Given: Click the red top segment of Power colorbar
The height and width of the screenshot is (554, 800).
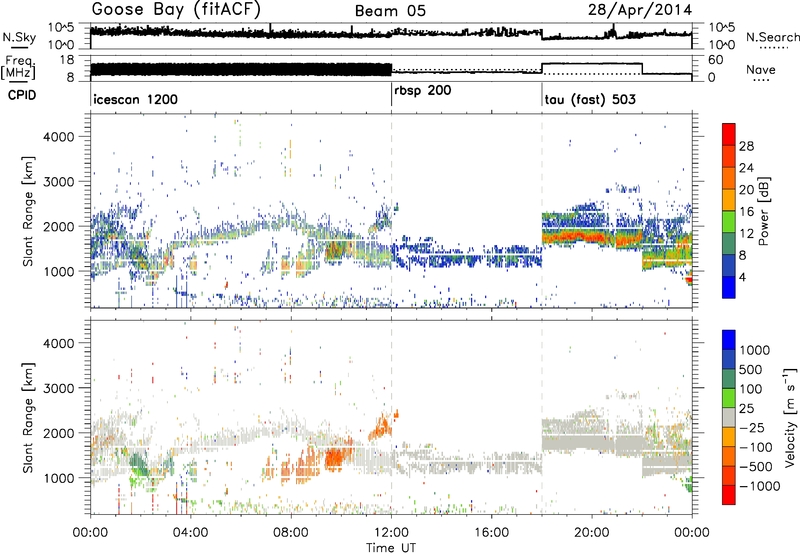Looking at the screenshot, I should (729, 134).
